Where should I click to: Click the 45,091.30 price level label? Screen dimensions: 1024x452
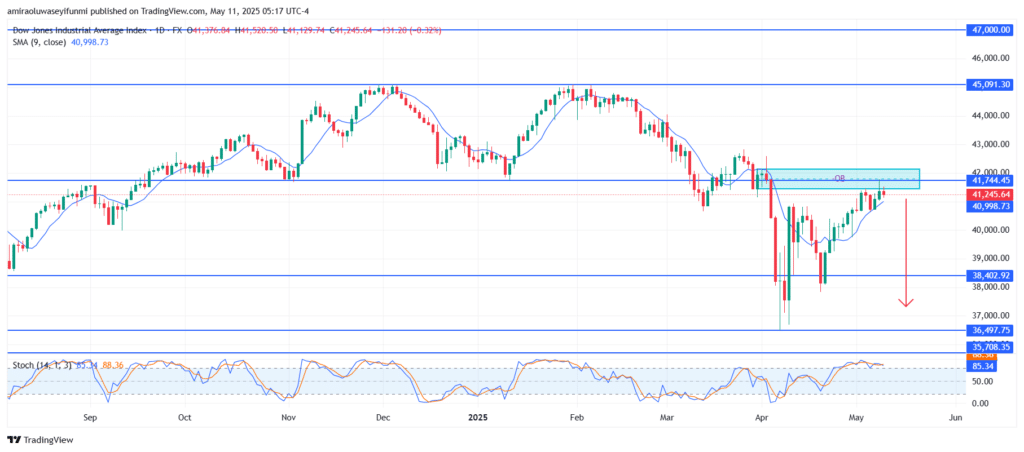click(989, 84)
